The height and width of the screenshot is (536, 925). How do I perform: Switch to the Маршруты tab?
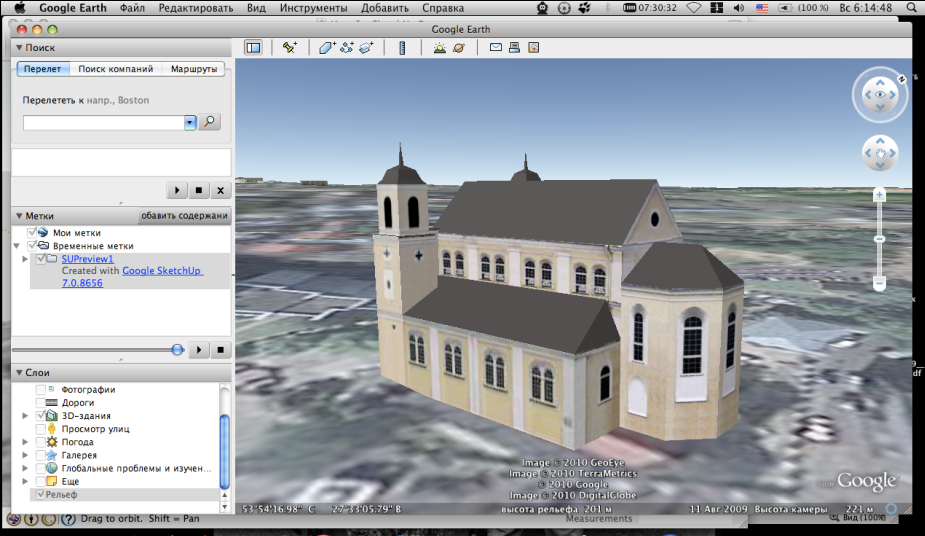(196, 69)
